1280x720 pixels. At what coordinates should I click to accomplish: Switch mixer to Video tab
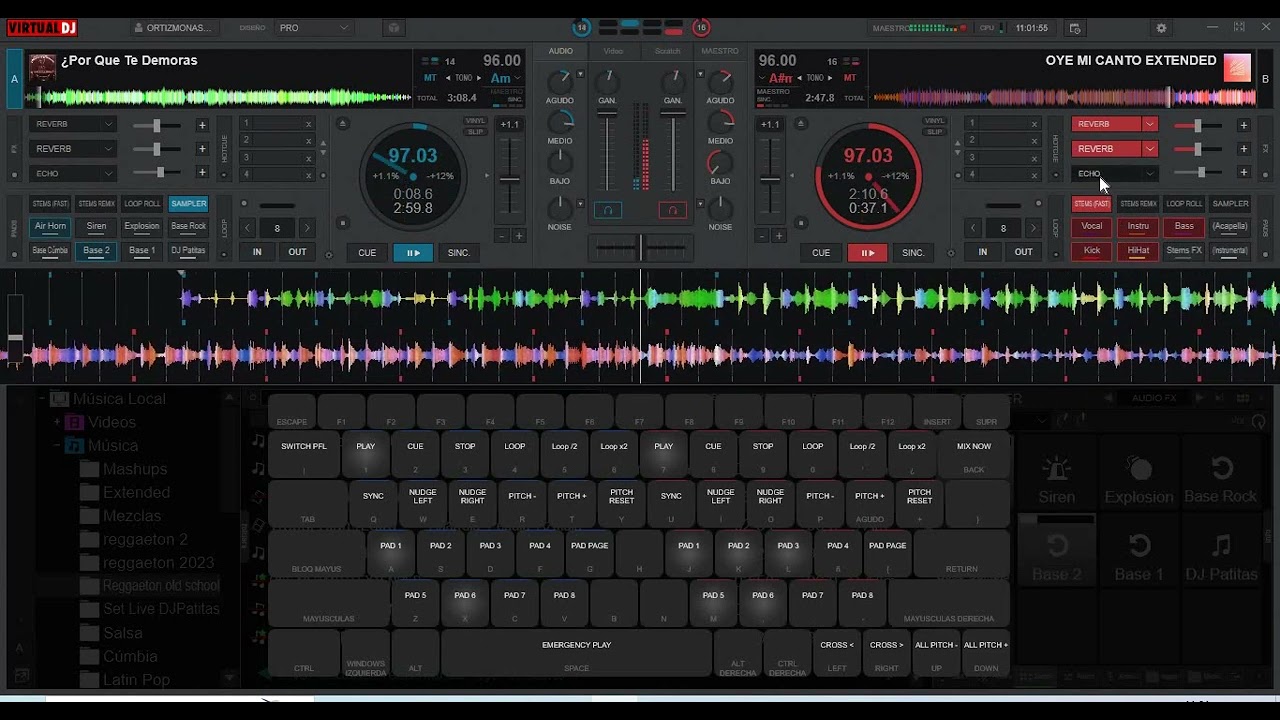[x=613, y=51]
